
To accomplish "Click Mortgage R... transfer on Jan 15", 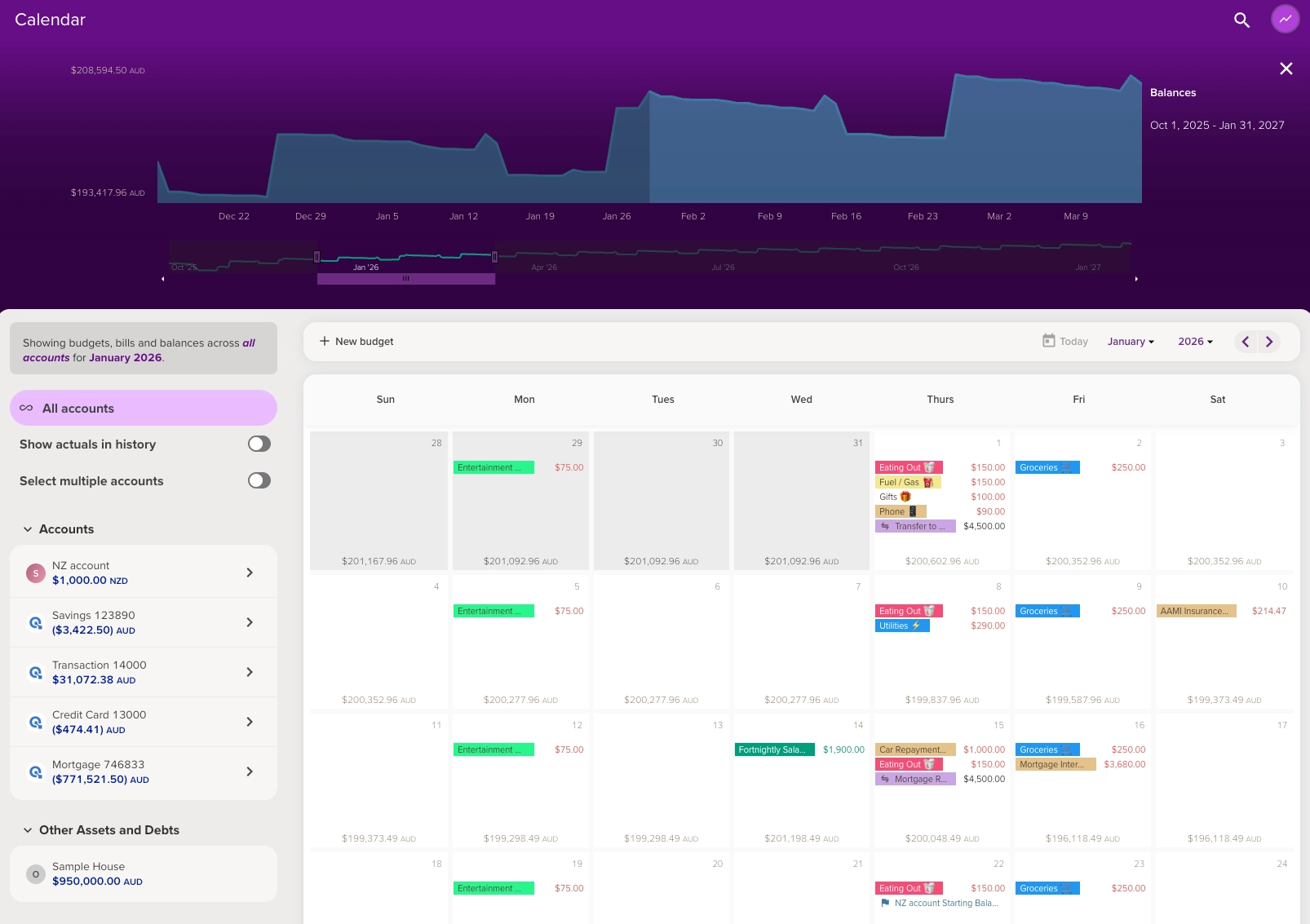I will [x=915, y=779].
